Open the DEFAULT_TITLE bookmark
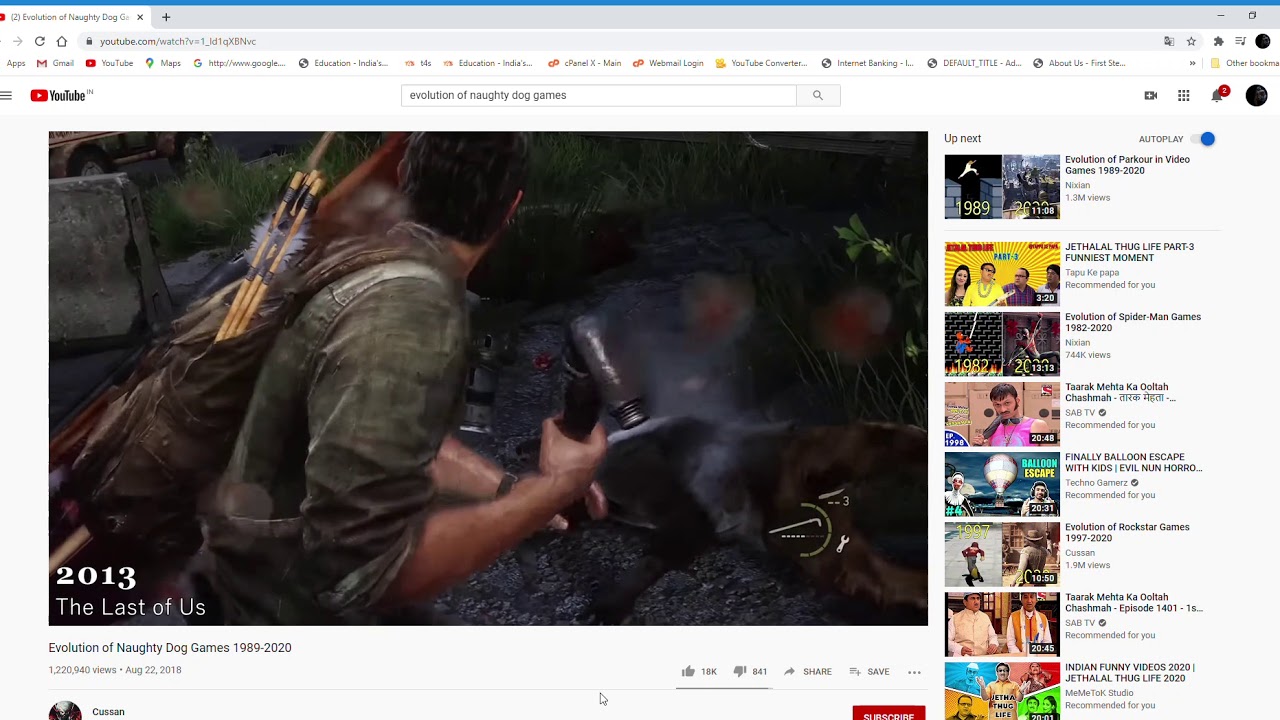 click(x=975, y=63)
